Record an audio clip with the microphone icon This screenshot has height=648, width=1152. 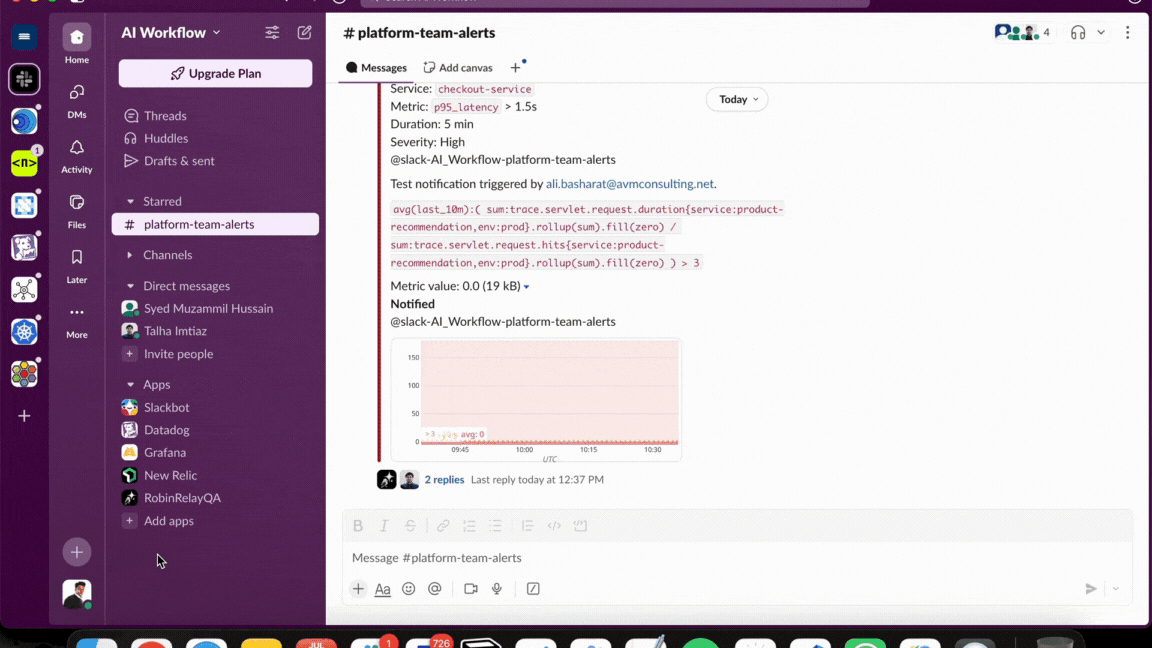coord(496,589)
